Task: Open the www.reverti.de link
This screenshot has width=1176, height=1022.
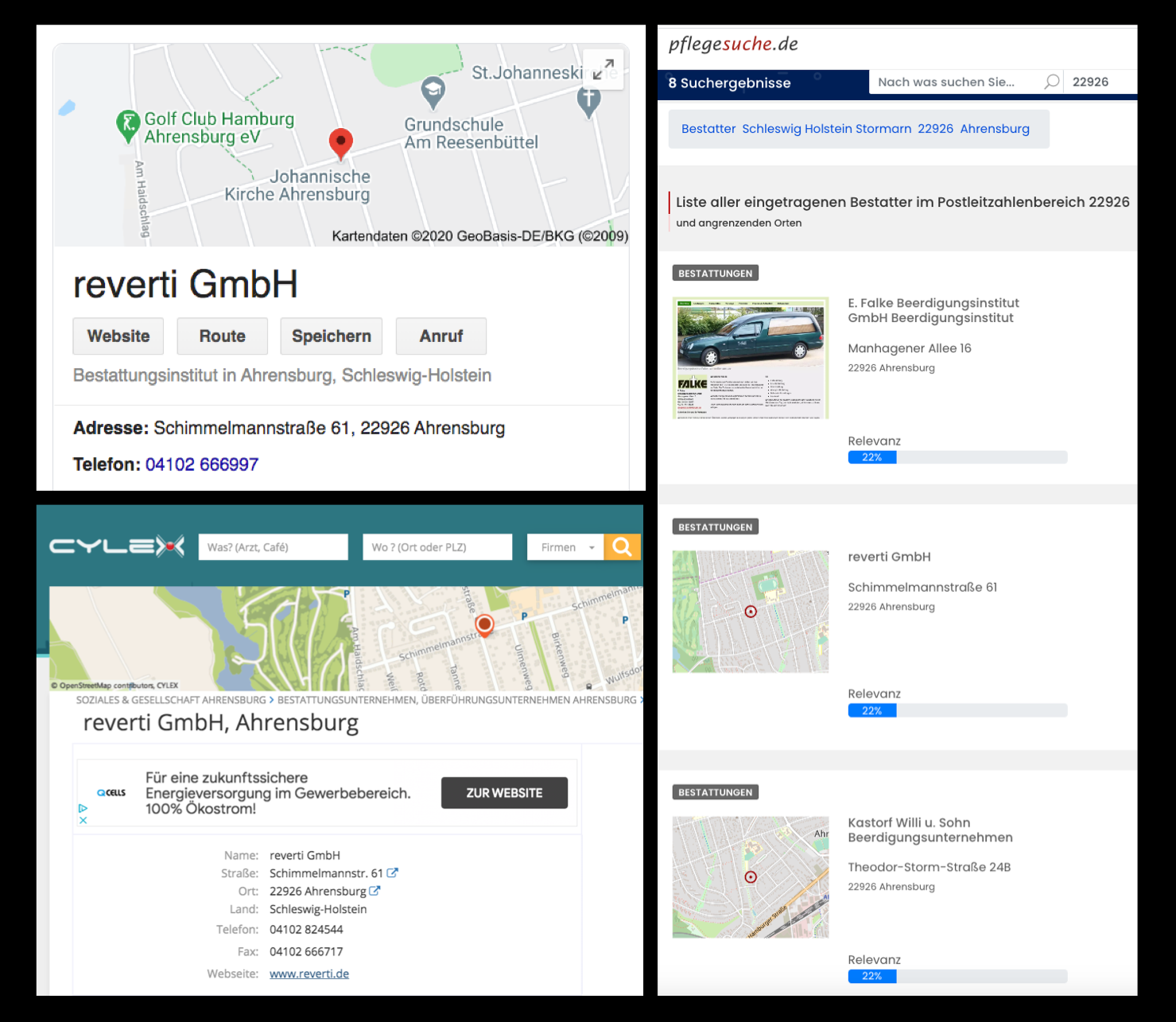Action: tap(309, 973)
